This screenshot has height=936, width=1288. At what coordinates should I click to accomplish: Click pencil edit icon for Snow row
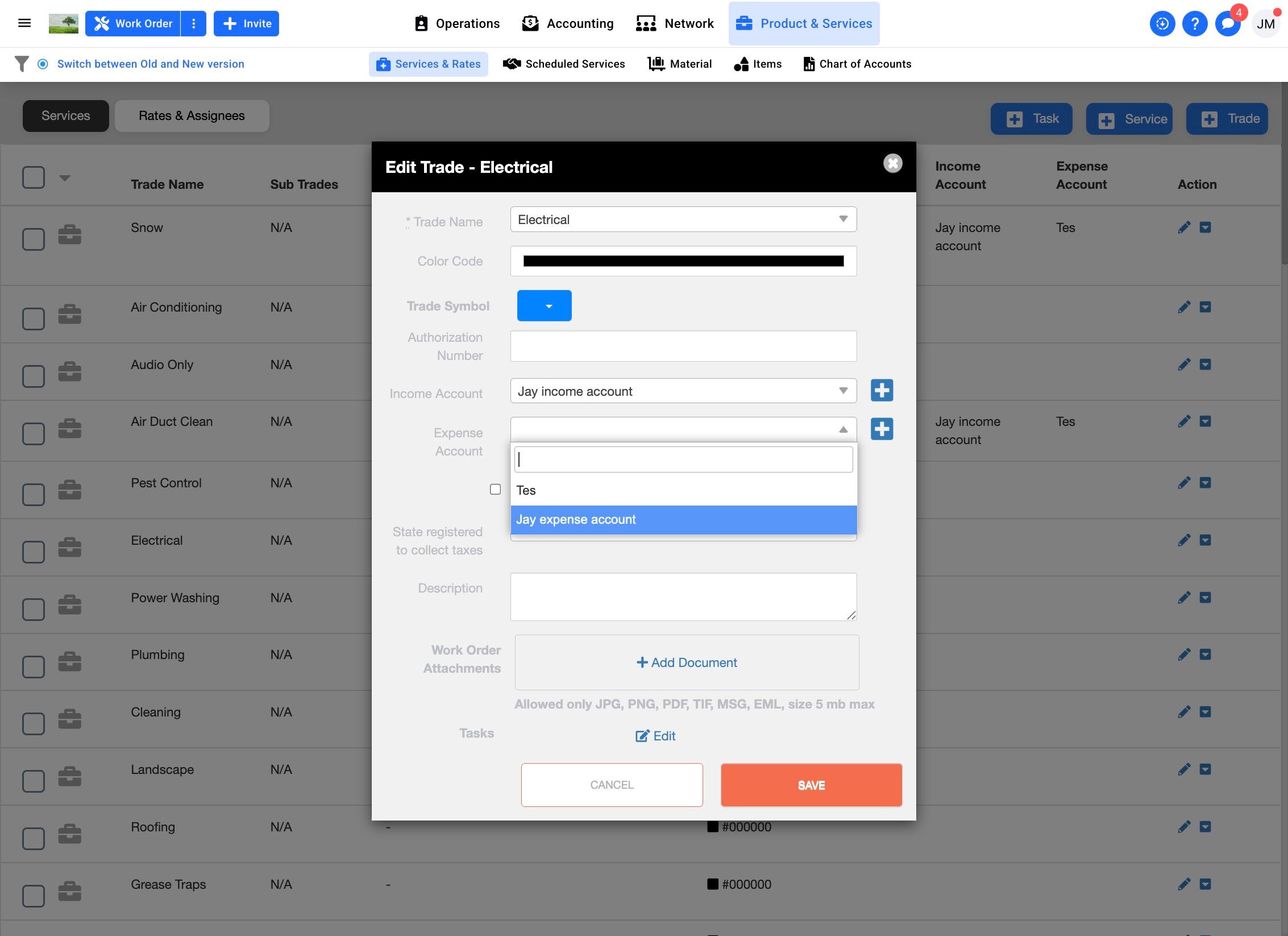[x=1184, y=227]
